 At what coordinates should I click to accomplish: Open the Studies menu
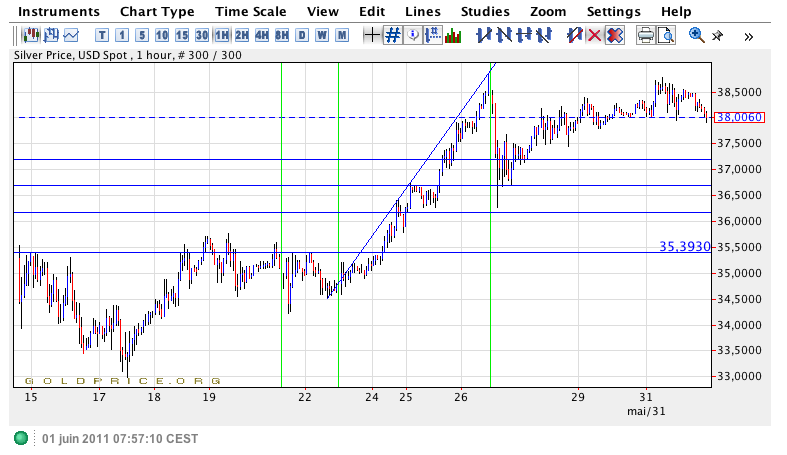coord(485,11)
